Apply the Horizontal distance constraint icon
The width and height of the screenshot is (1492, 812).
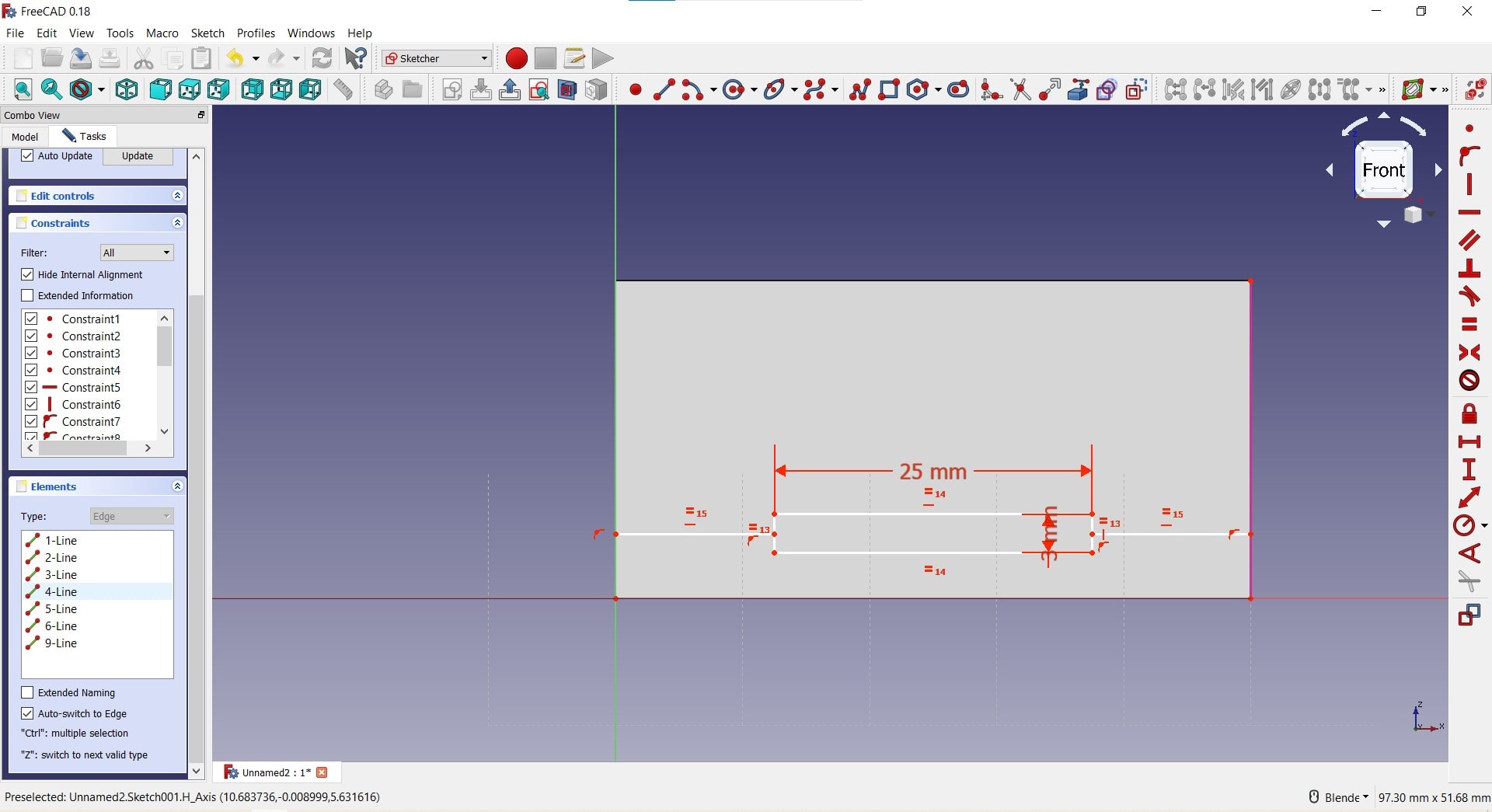point(1469,442)
